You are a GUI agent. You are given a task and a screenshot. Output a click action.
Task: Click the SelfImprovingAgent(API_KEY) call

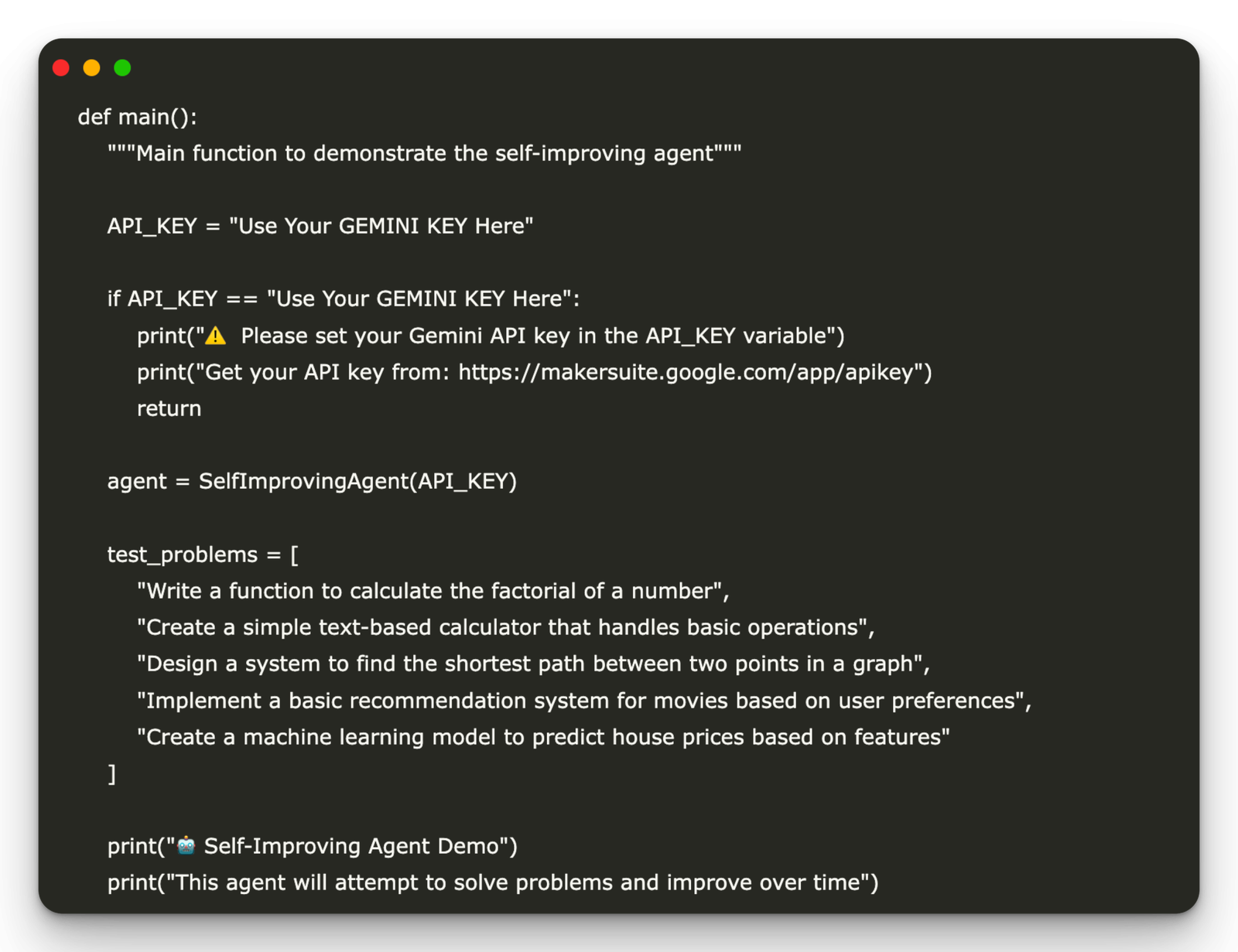pyautogui.click(x=357, y=482)
